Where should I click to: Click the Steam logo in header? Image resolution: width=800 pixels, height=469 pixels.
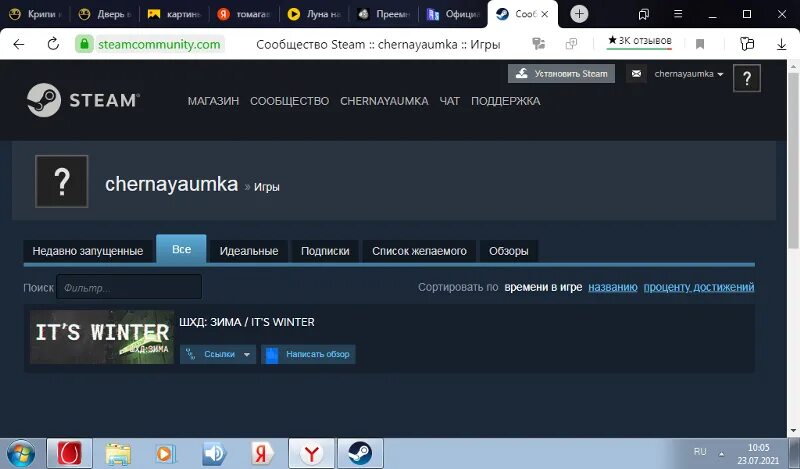point(83,100)
